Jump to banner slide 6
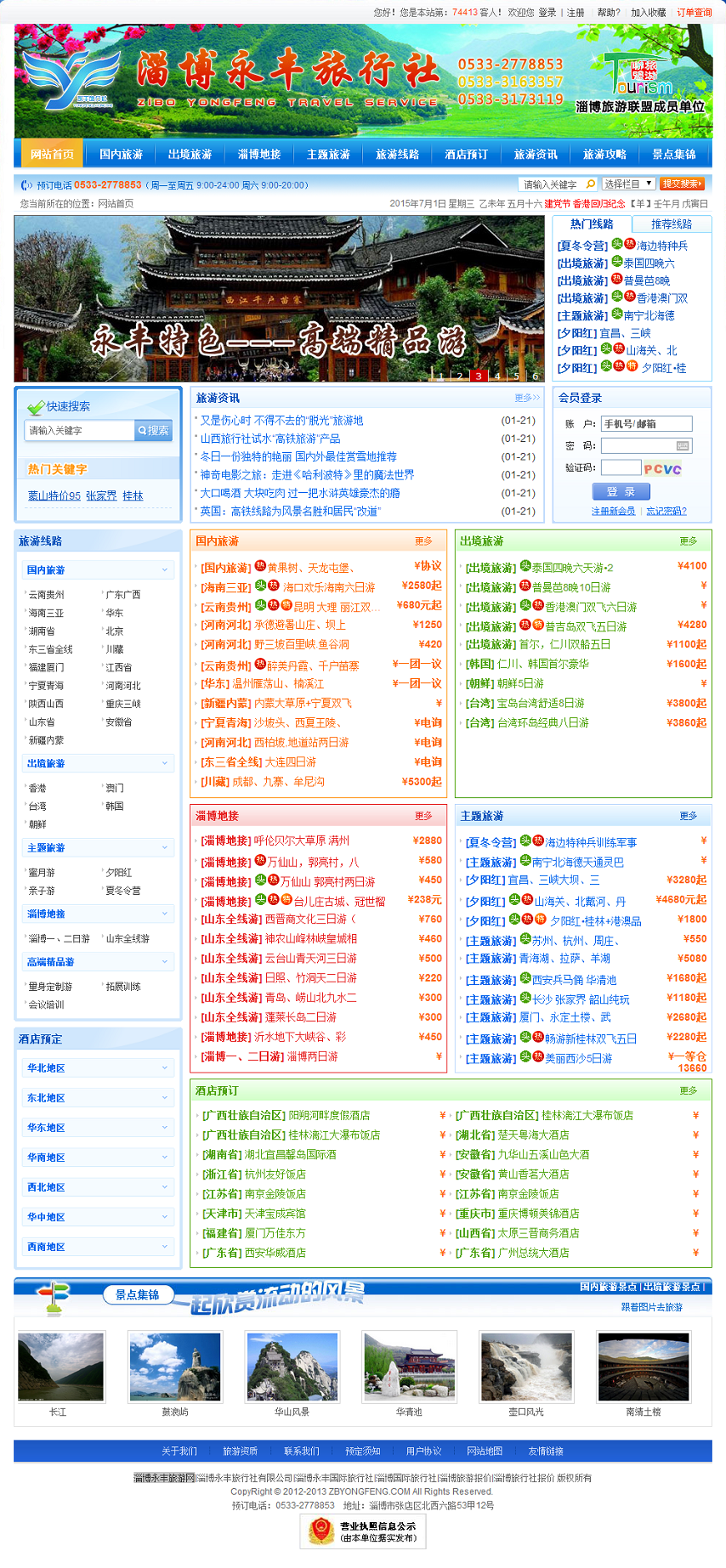This screenshot has width=726, height=1568. pos(535,376)
